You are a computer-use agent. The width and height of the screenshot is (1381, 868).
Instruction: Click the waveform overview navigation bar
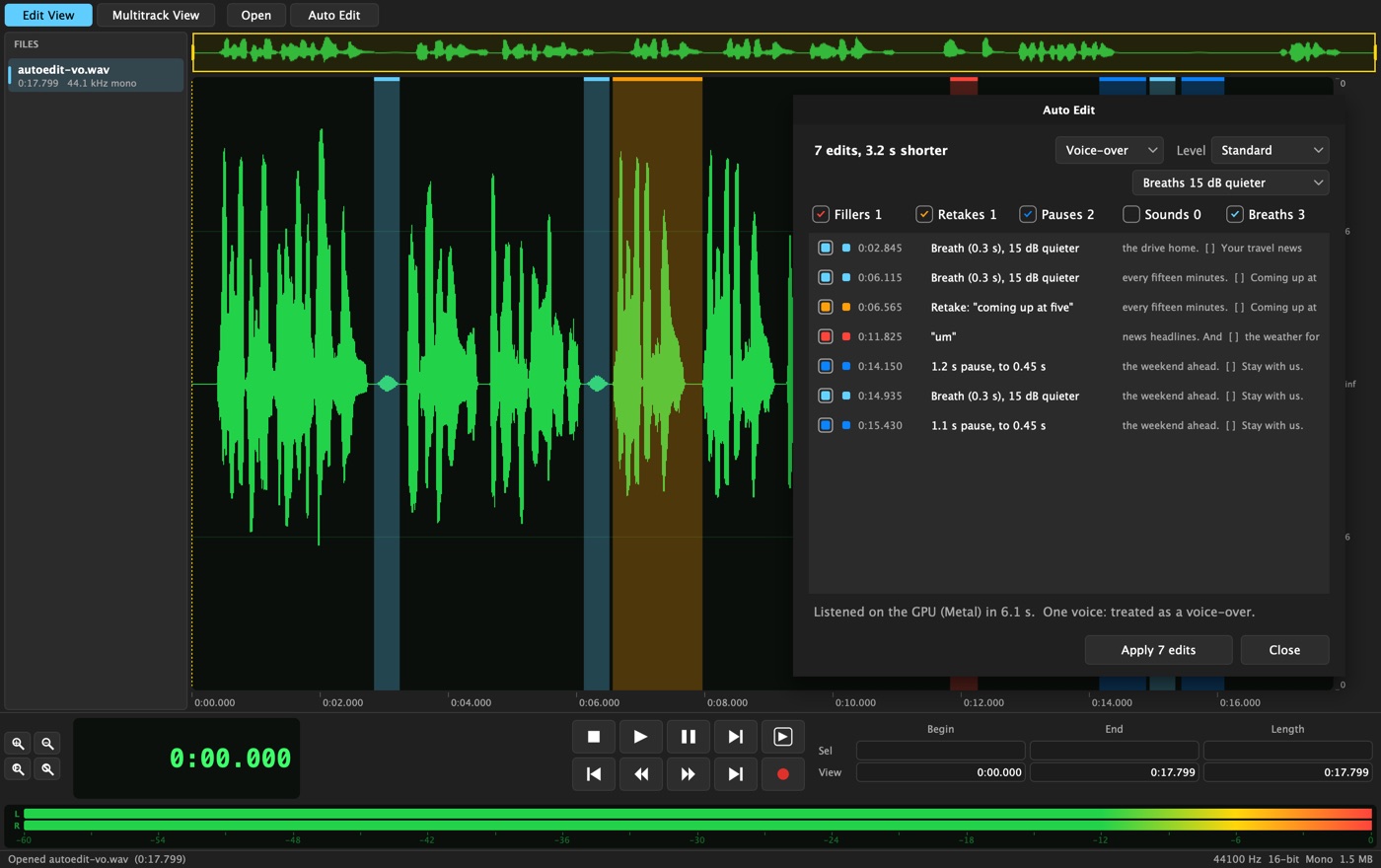tap(783, 52)
